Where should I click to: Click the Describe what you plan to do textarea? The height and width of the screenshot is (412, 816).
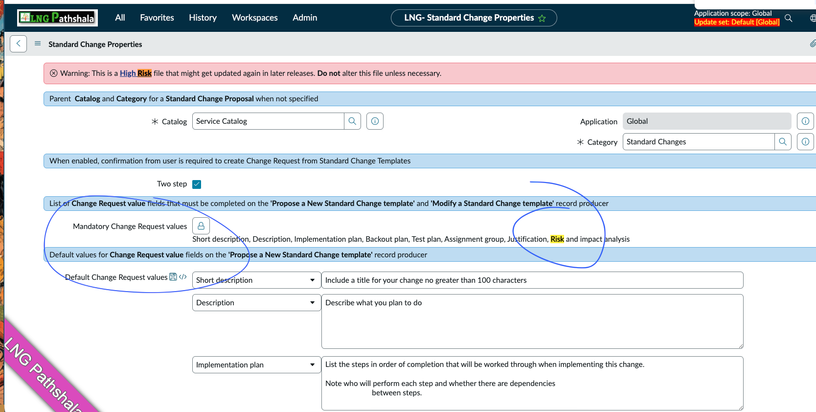(x=532, y=321)
